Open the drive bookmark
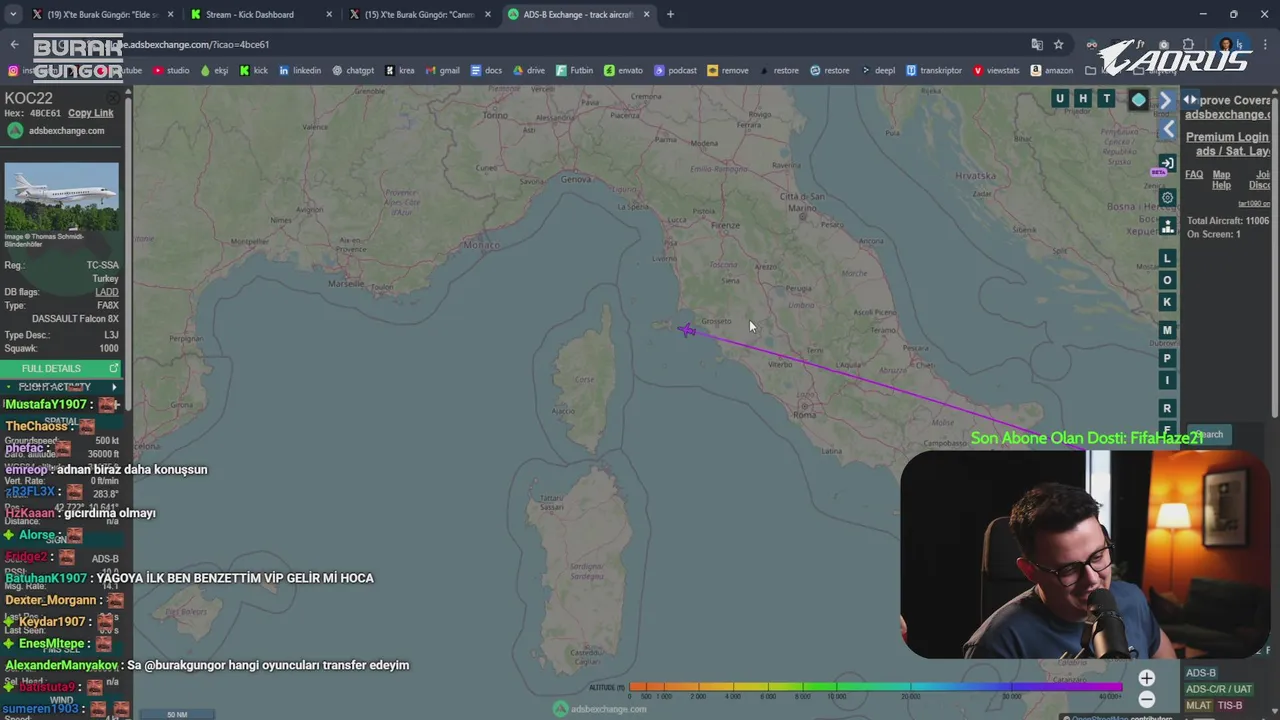The height and width of the screenshot is (720, 1280). tap(528, 71)
